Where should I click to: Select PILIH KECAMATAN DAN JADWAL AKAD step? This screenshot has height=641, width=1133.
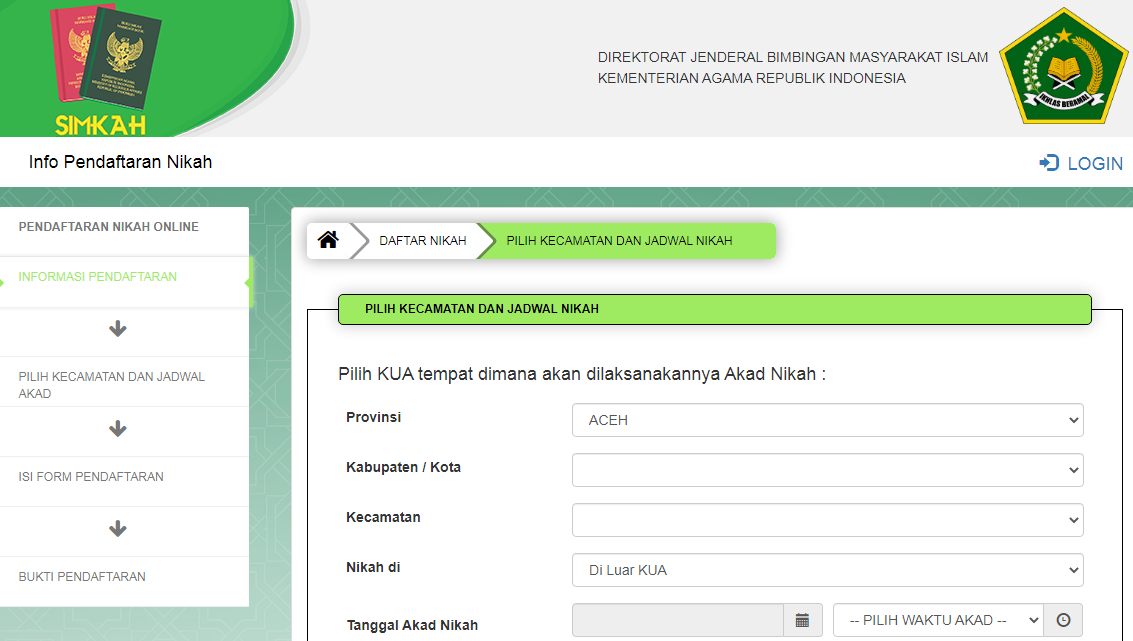(112, 385)
